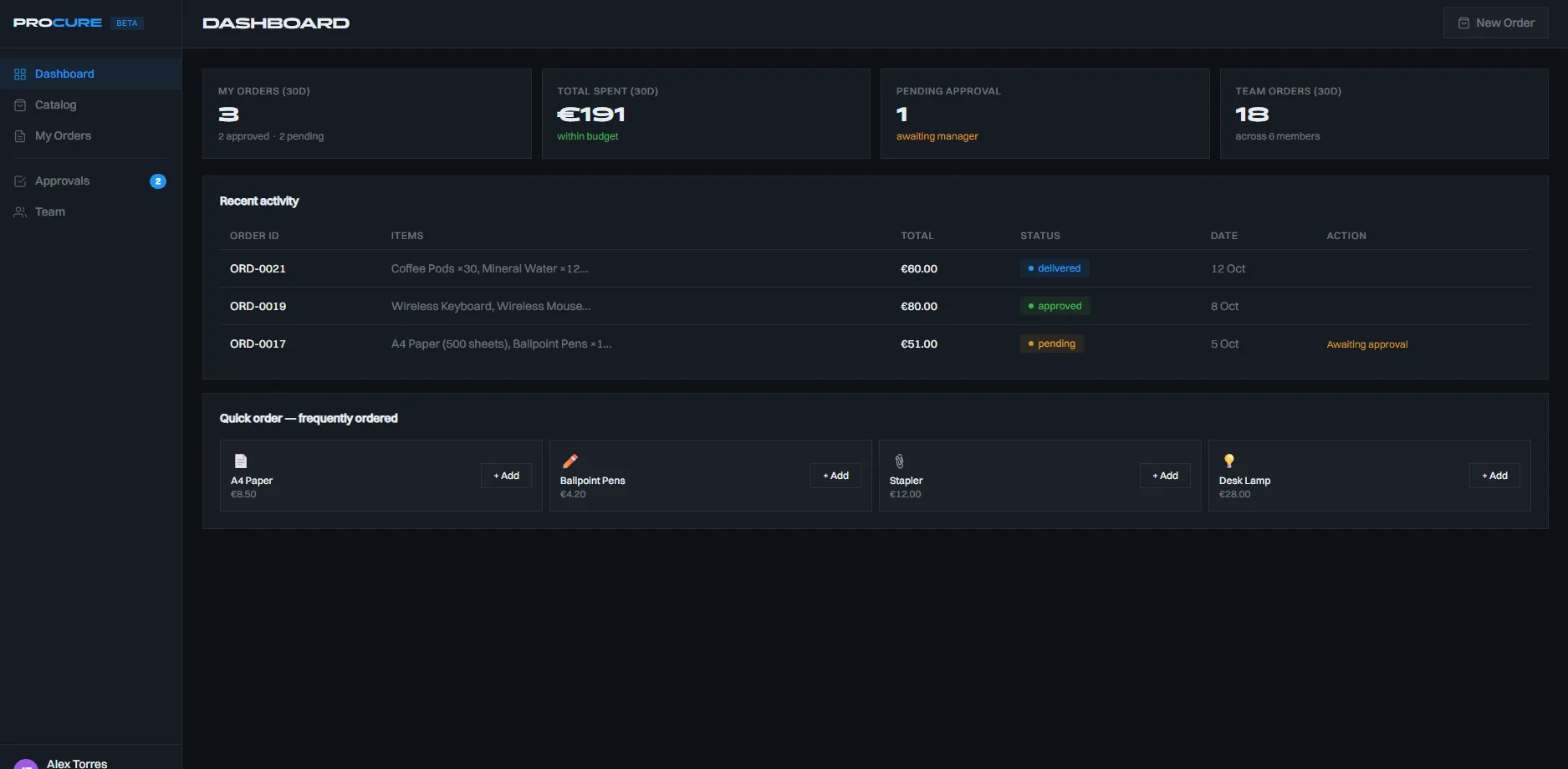Click the 12 Oct date cell

click(x=1228, y=269)
